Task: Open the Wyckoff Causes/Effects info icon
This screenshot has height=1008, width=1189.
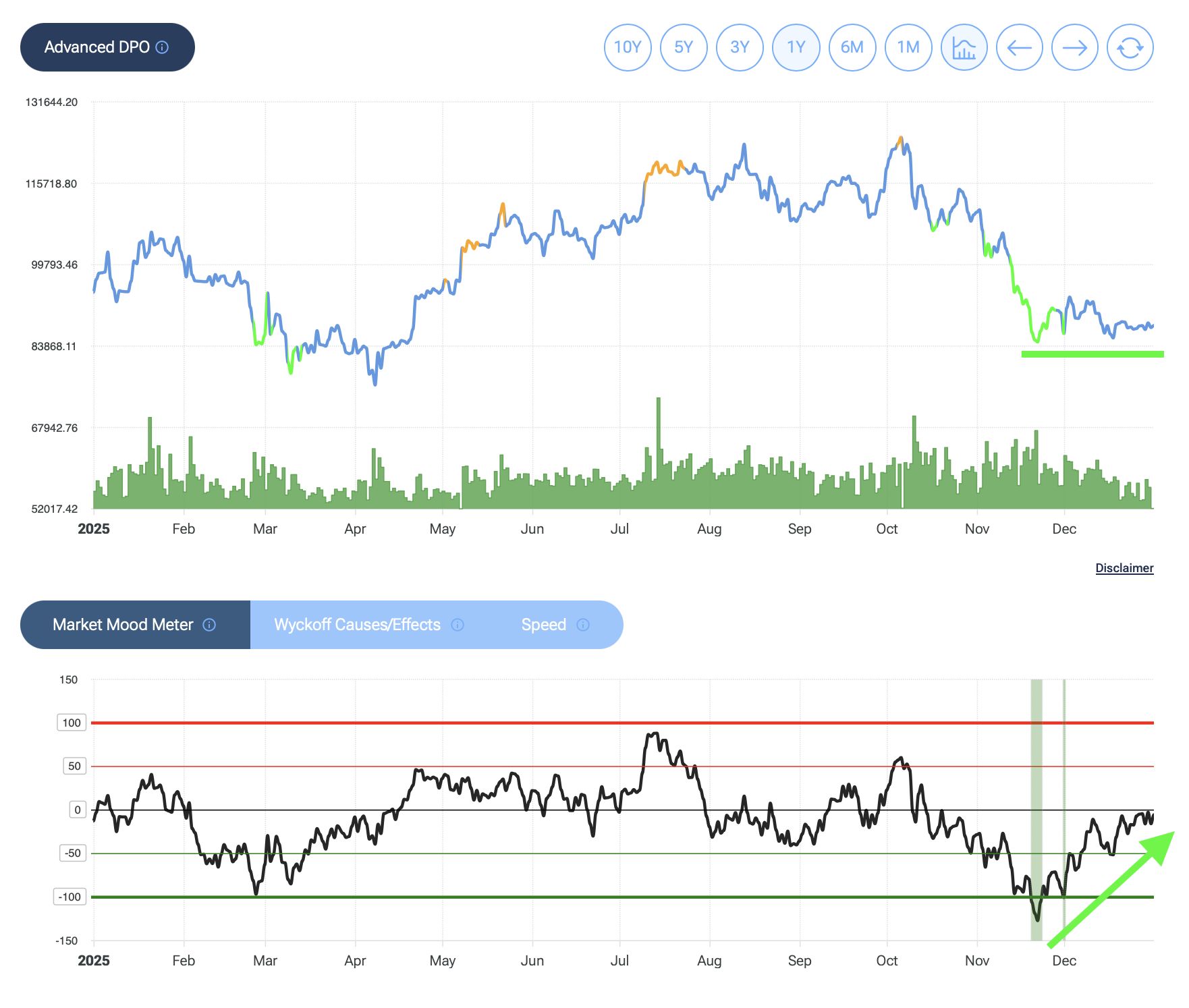Action: 458,625
